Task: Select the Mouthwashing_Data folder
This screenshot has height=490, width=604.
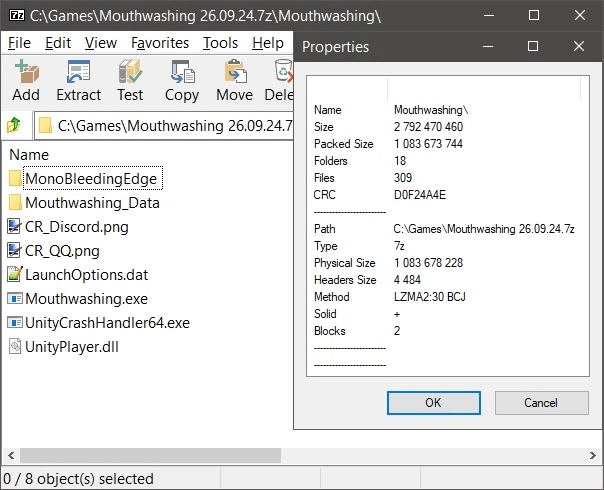Action: pos(92,203)
